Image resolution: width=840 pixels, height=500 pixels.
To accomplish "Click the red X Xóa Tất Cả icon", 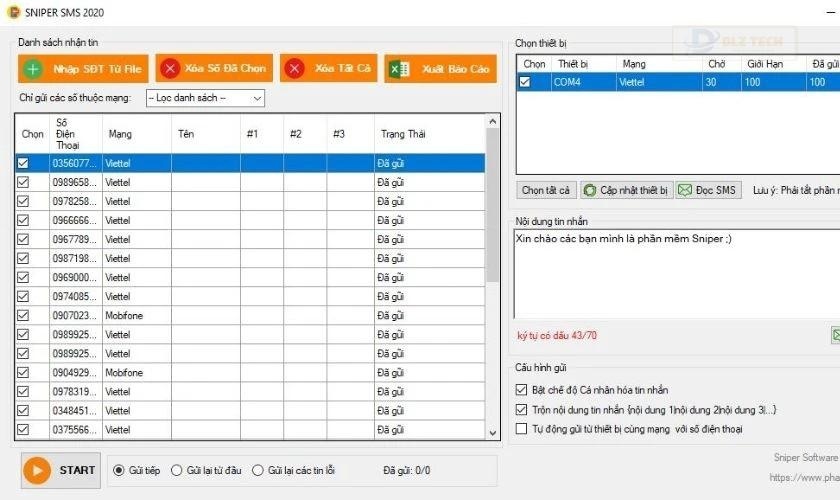I will (x=294, y=69).
